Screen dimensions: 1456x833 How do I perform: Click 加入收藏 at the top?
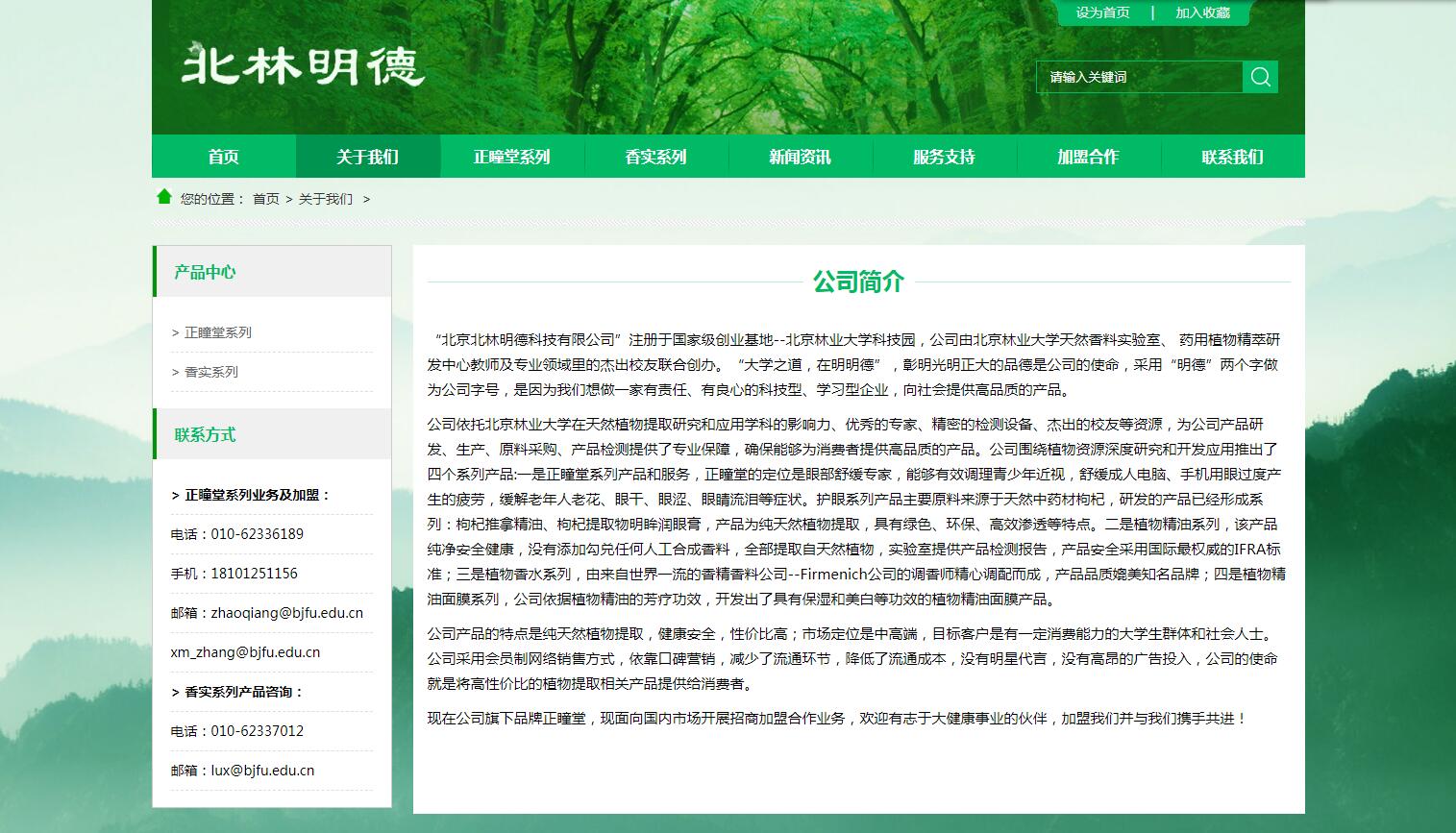click(x=1203, y=12)
